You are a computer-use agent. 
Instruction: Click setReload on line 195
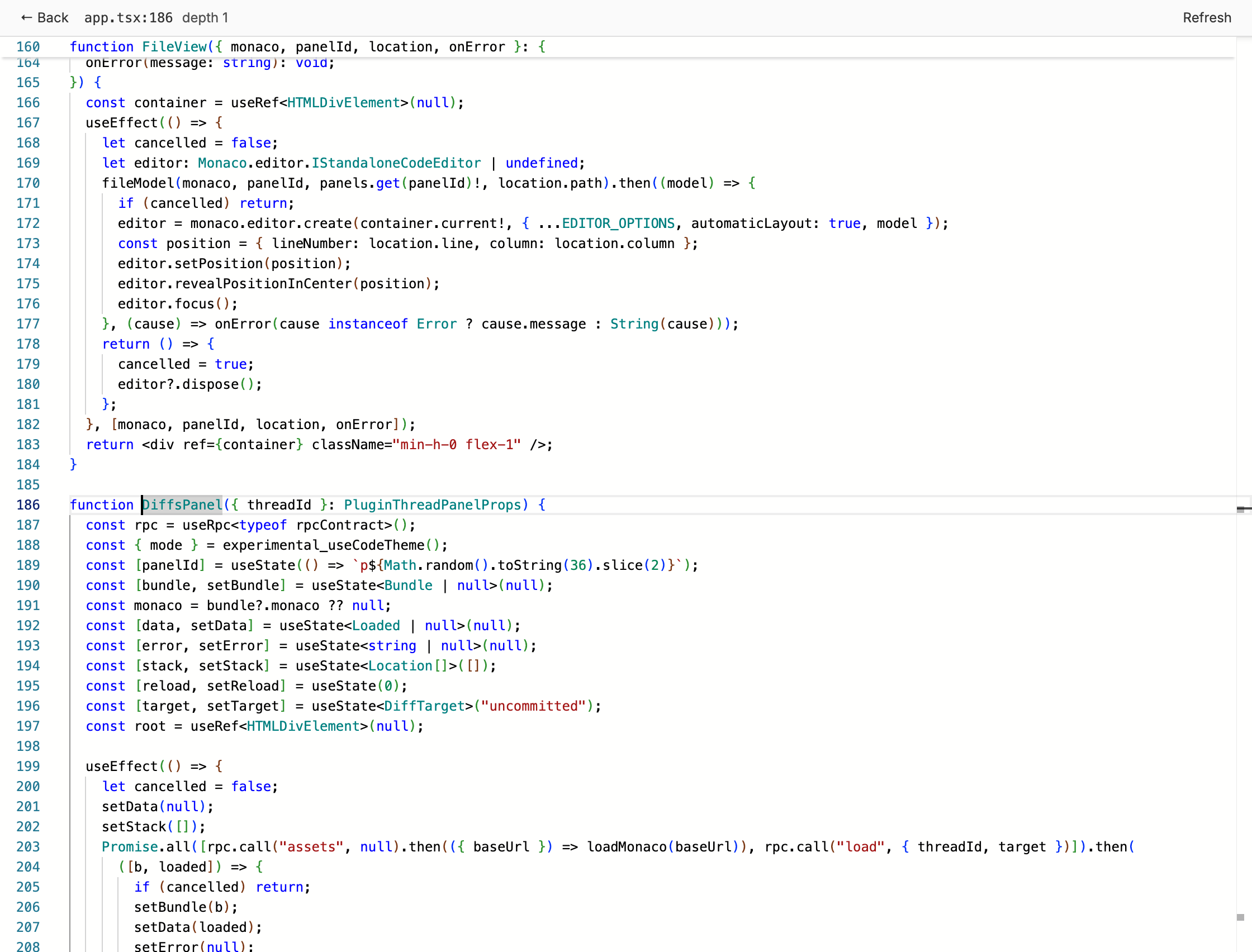point(243,686)
